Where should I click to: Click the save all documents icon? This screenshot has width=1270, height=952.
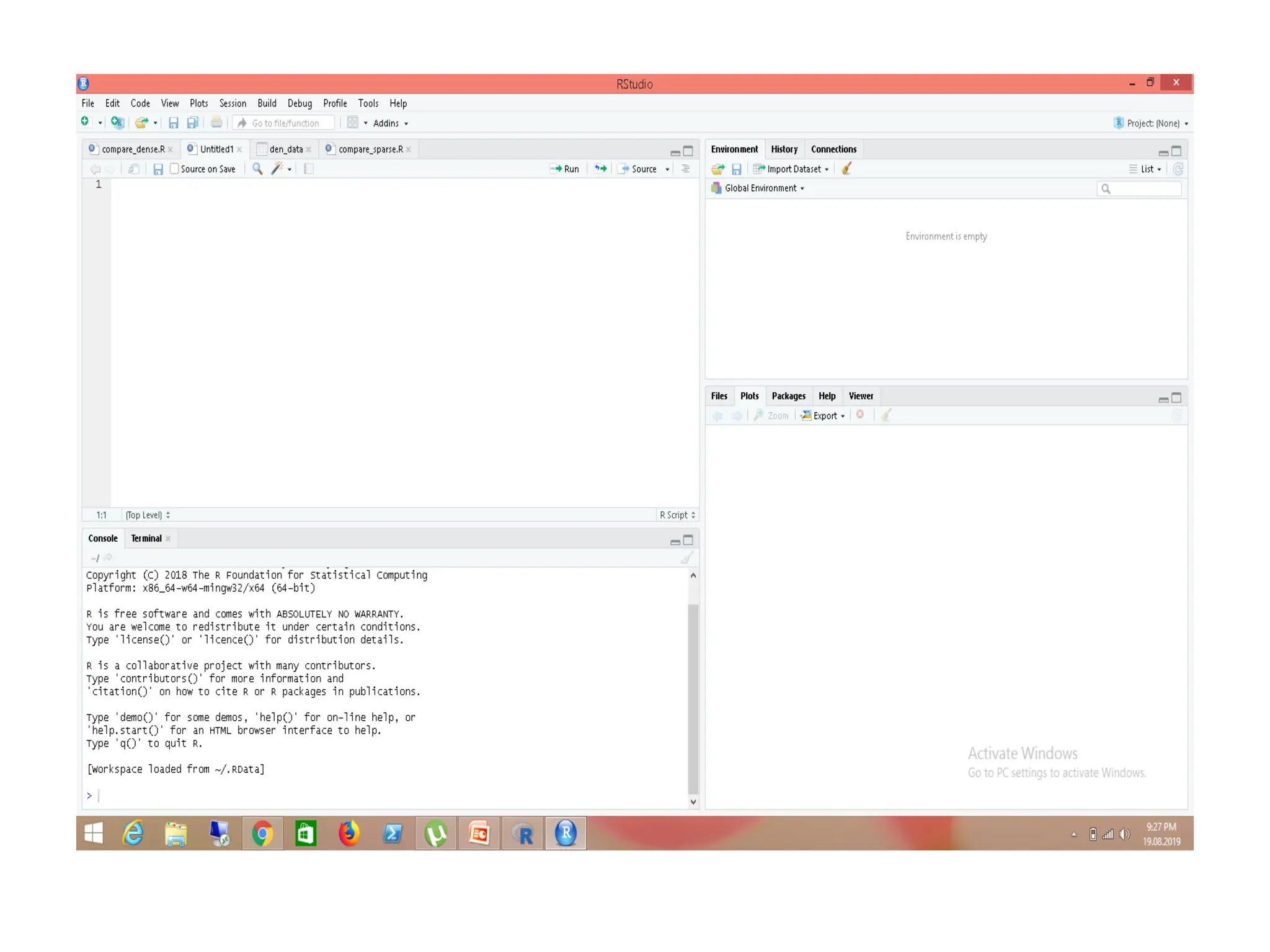tap(193, 123)
